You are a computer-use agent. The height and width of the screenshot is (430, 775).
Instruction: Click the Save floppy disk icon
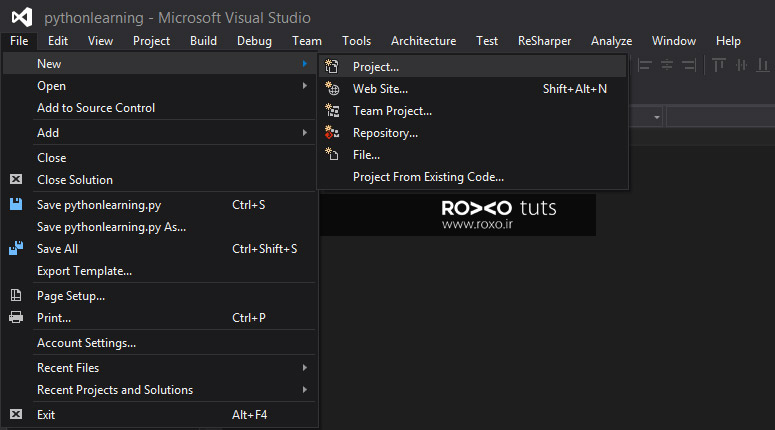16,204
